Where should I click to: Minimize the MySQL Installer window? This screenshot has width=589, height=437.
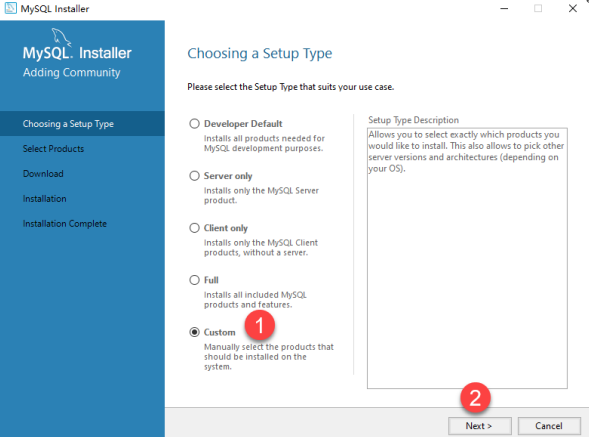coord(504,8)
